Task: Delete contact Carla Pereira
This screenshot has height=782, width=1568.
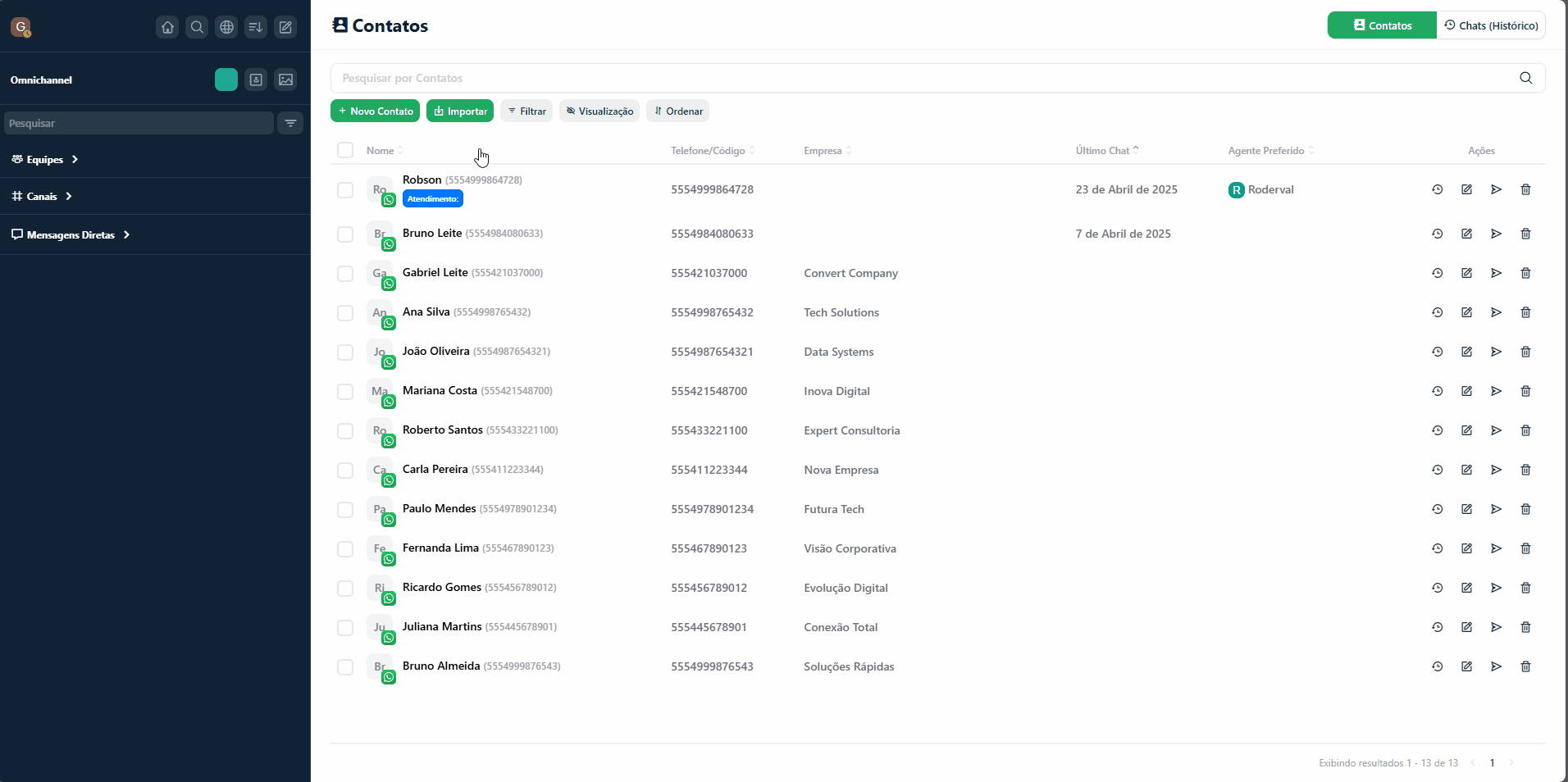Action: coord(1525,470)
